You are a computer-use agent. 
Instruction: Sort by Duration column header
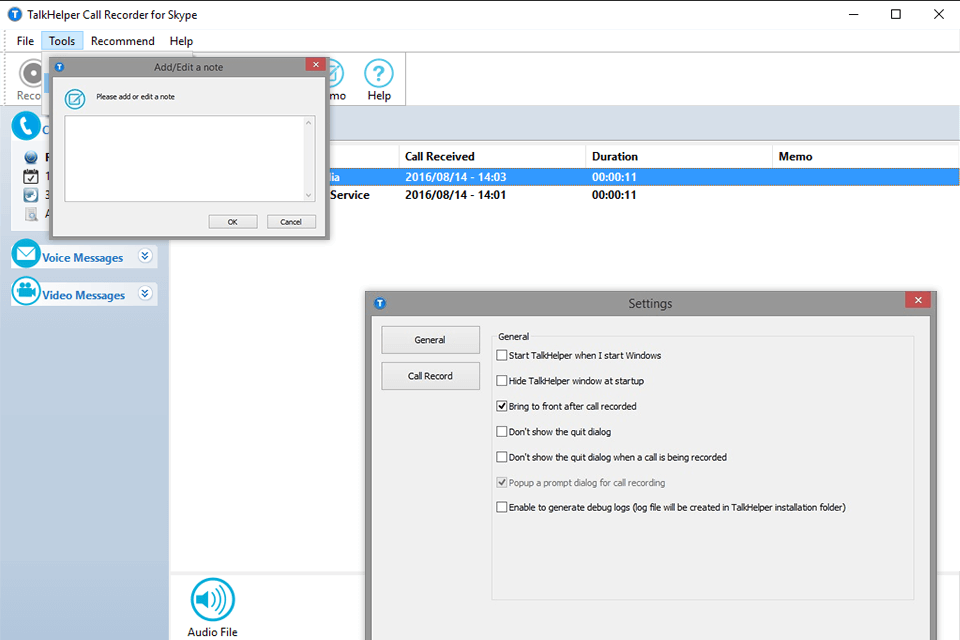pyautogui.click(x=678, y=157)
